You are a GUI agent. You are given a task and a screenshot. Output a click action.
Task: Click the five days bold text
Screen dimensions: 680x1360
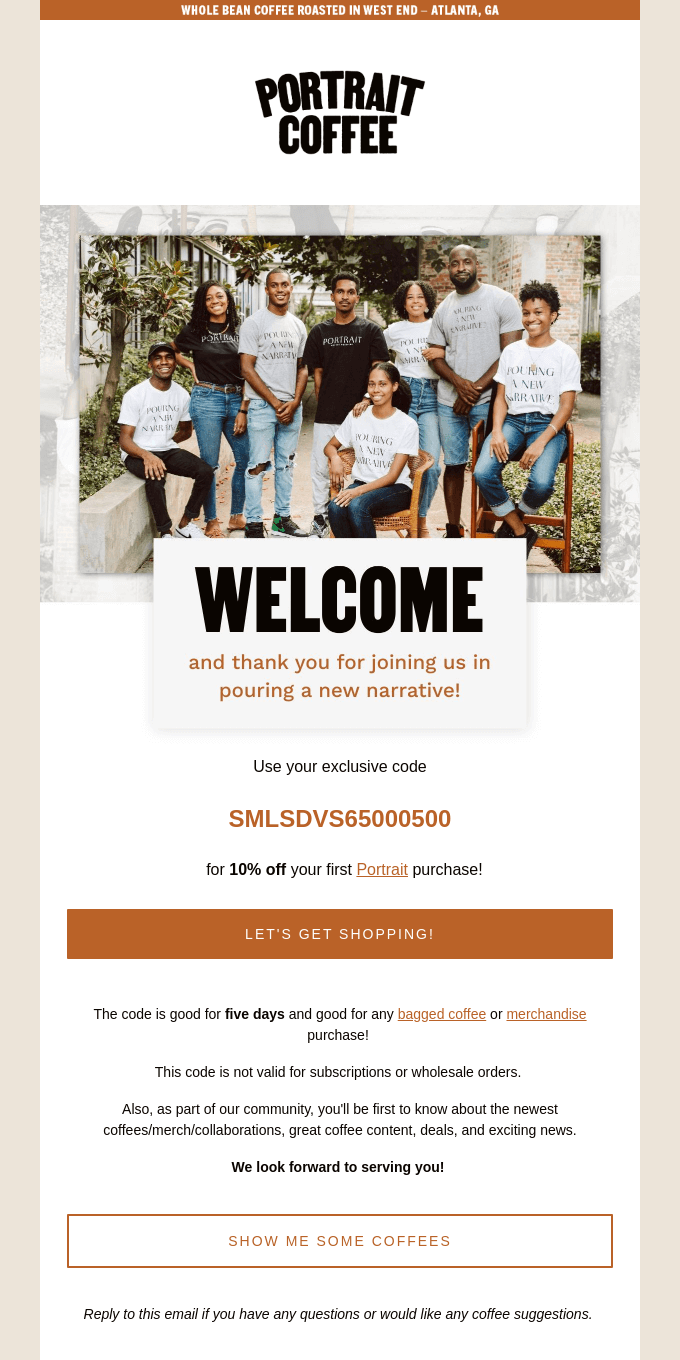click(254, 1014)
